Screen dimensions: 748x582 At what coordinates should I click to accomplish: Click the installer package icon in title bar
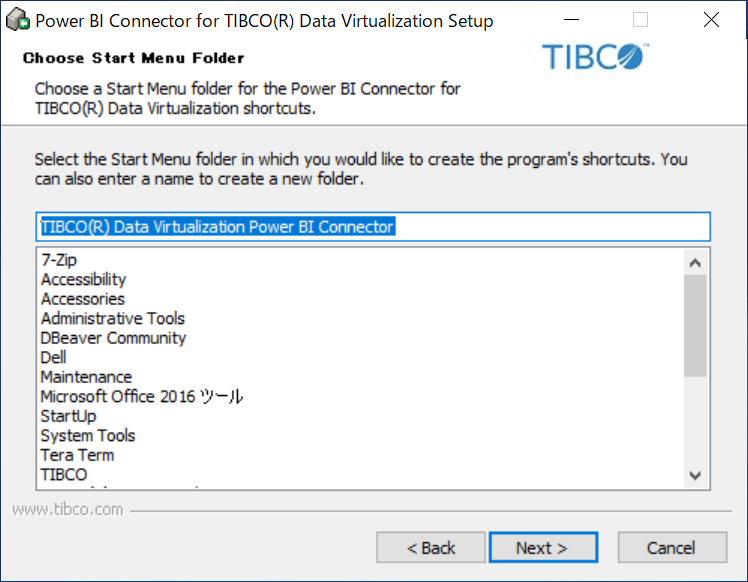(18, 20)
